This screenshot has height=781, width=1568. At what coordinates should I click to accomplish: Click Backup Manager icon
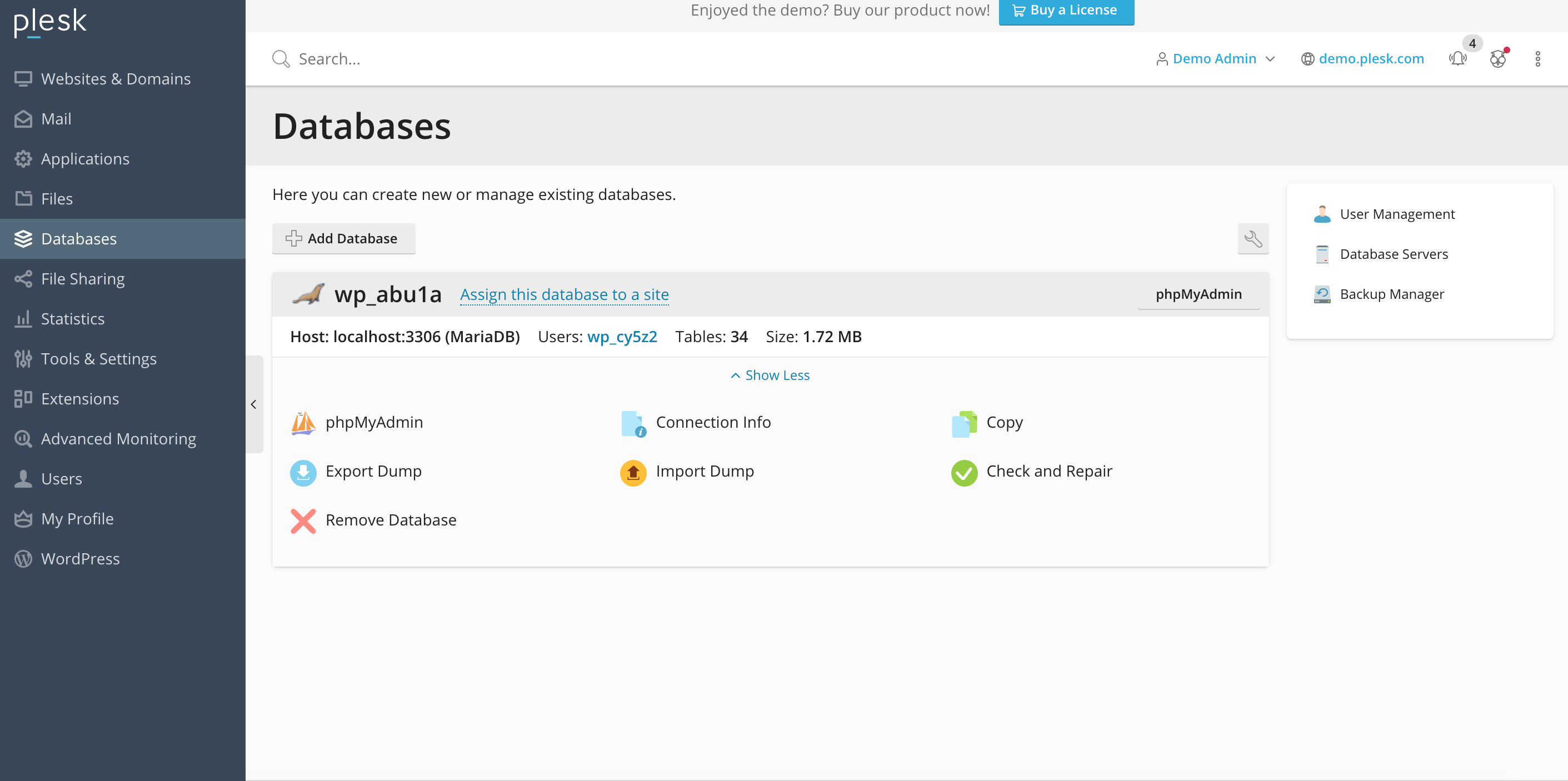pyautogui.click(x=1322, y=294)
